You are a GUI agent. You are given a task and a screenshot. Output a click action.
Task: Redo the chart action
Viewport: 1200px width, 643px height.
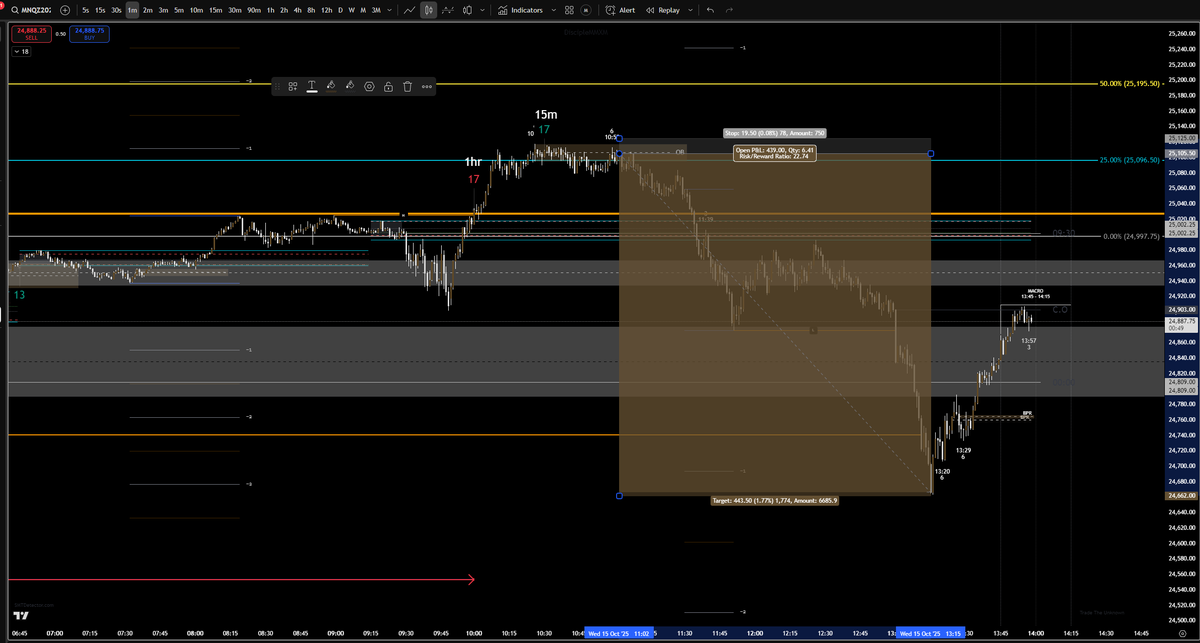(729, 10)
